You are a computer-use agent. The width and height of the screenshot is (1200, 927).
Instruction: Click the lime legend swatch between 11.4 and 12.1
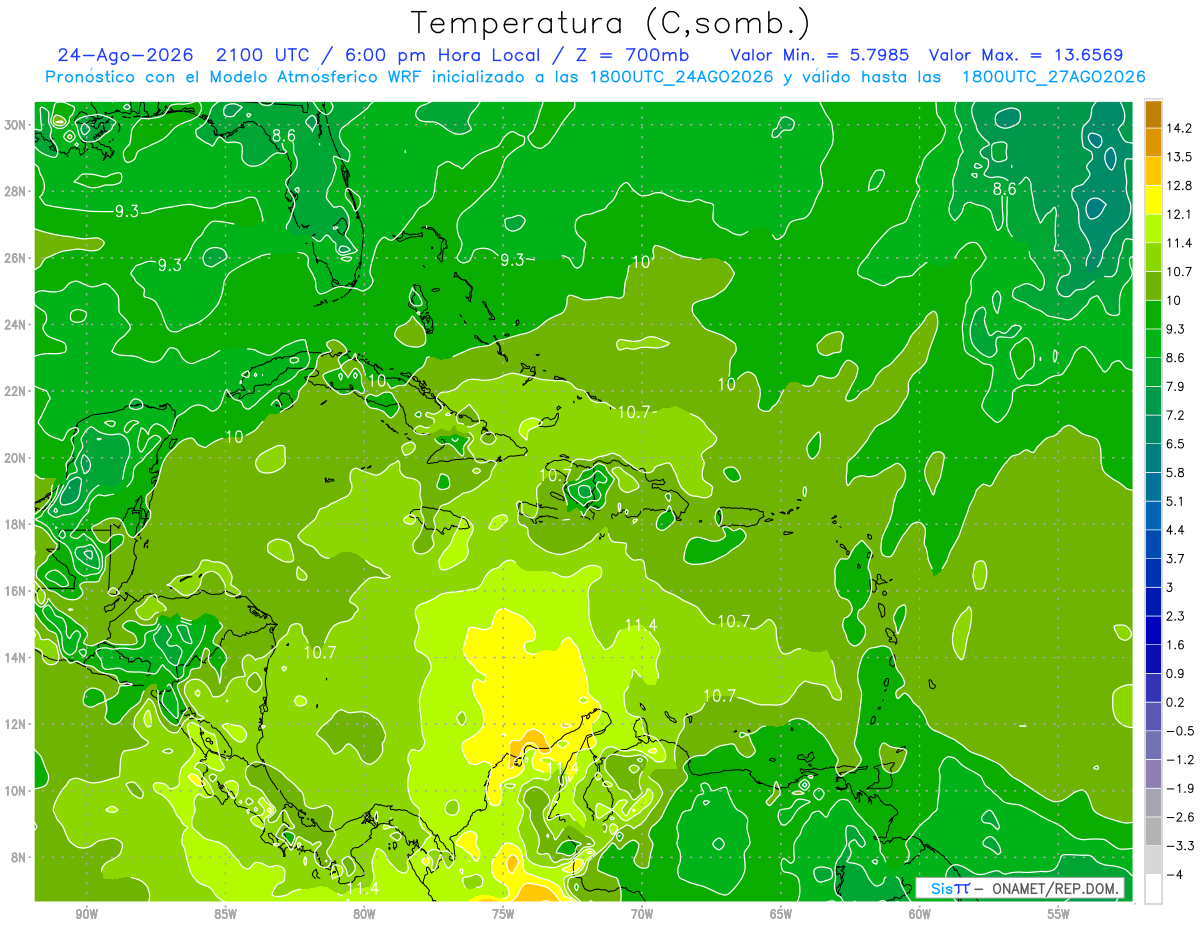[1153, 228]
